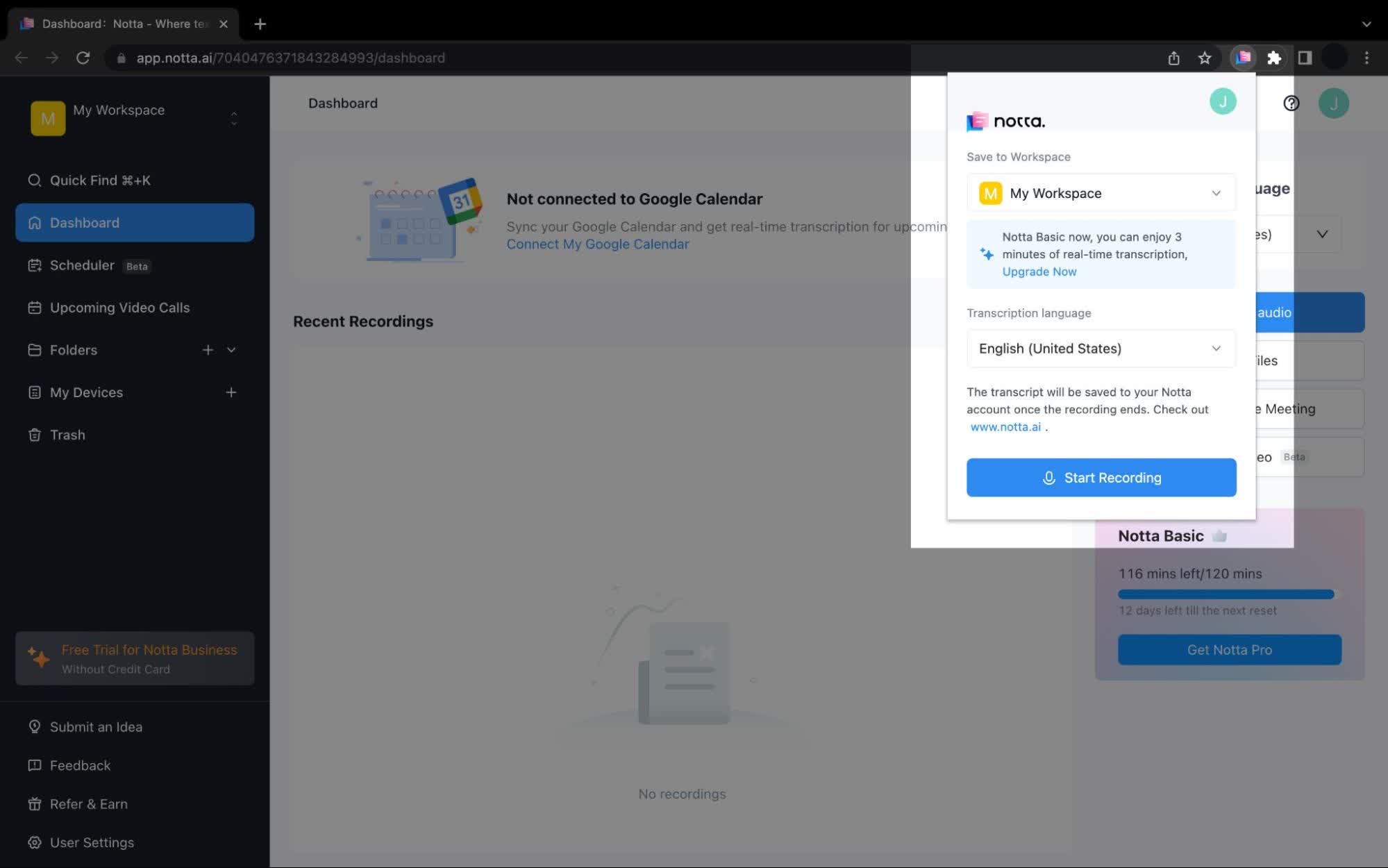Open Scheduler Beta in the sidebar
The height and width of the screenshot is (868, 1388).
[135, 265]
